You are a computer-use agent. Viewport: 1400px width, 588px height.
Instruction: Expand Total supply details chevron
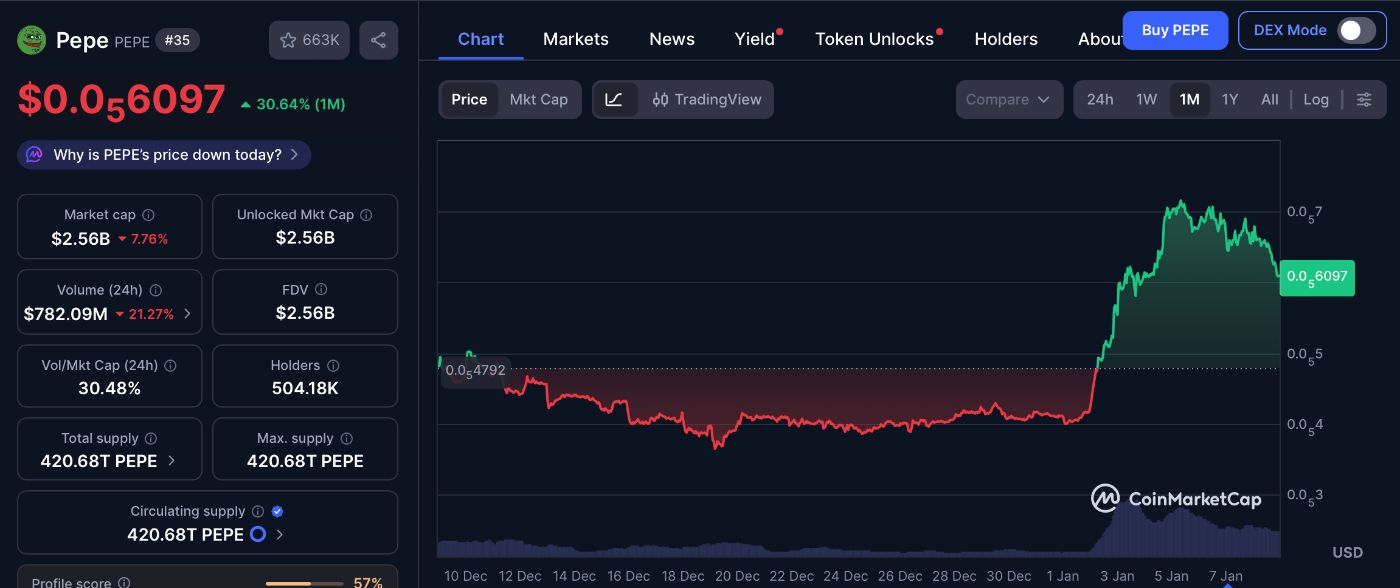(x=171, y=461)
